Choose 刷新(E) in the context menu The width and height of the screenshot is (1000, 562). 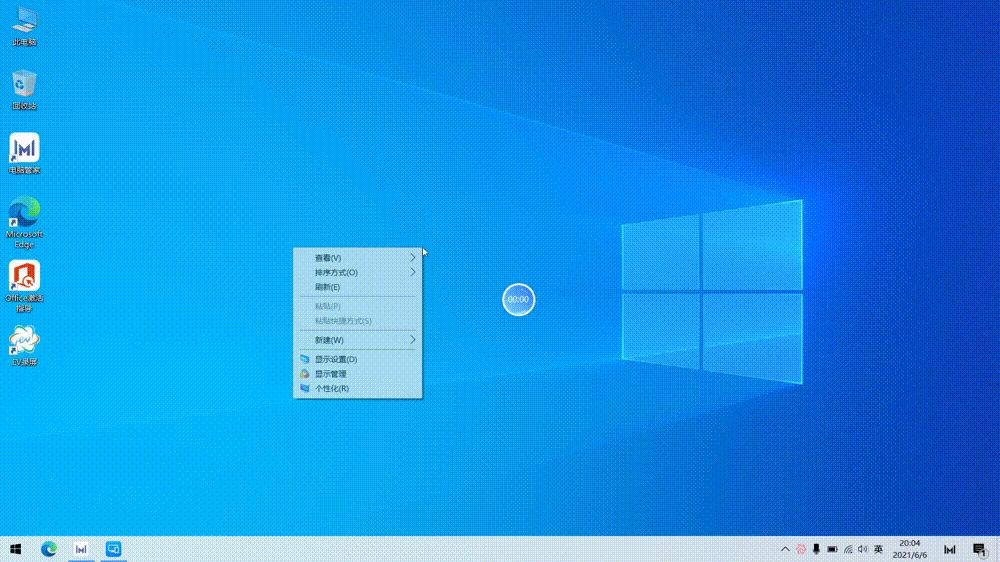tap(358, 287)
